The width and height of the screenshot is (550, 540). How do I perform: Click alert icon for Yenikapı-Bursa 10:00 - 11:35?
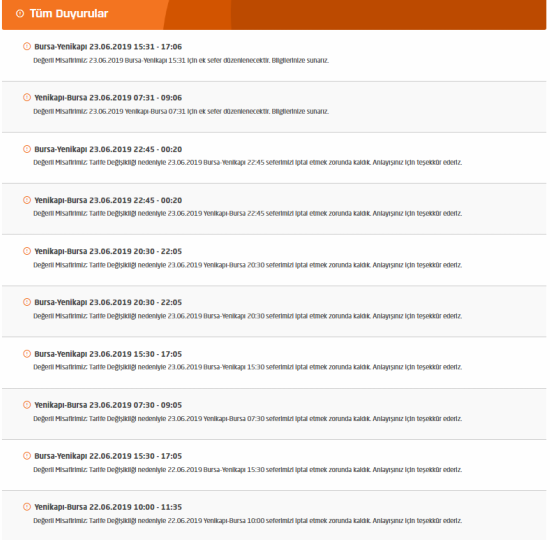pos(27,507)
